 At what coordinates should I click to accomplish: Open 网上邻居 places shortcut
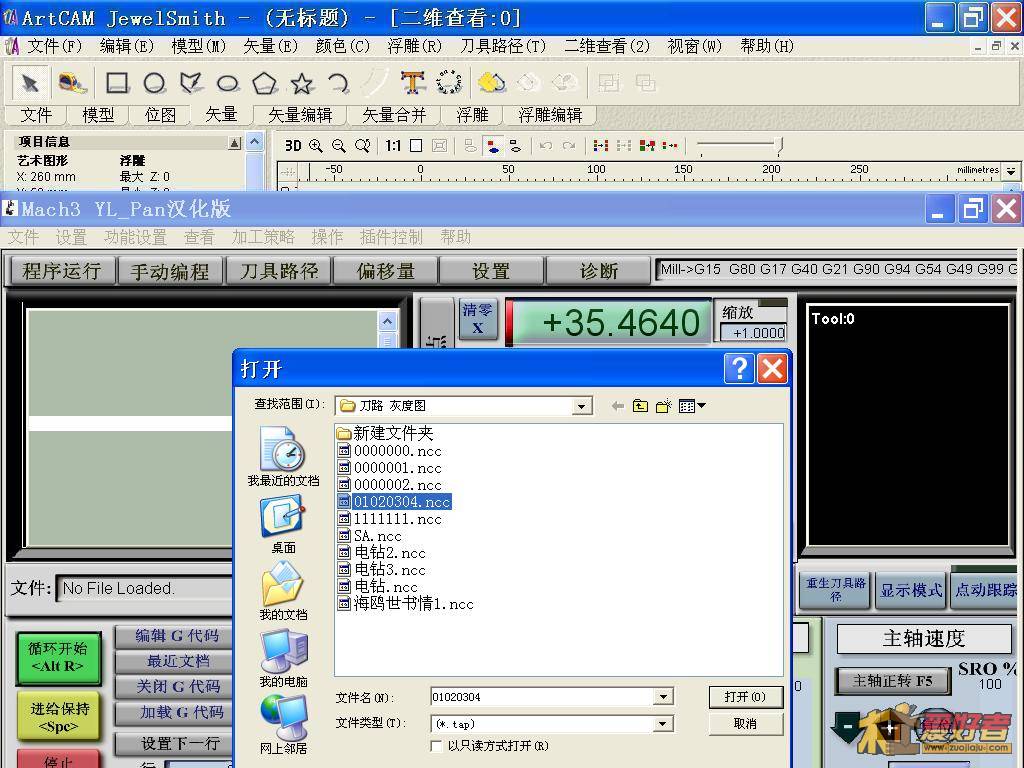[x=283, y=725]
